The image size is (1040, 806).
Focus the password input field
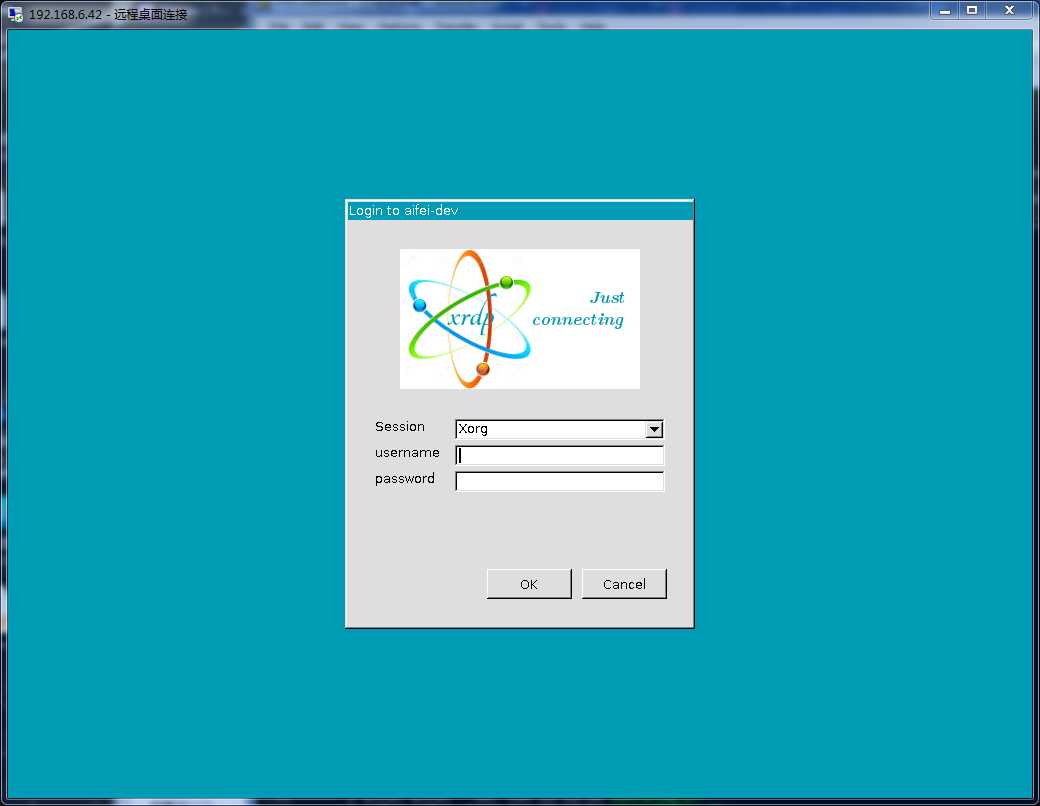[559, 481]
